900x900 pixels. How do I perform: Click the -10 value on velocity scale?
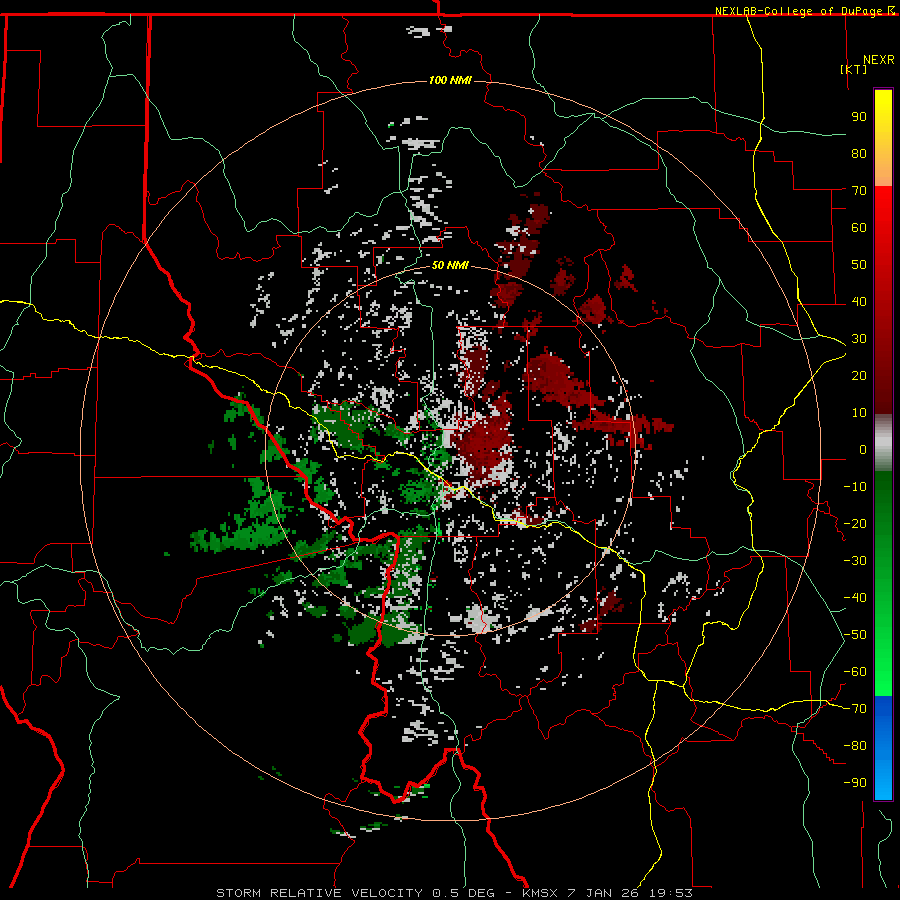tap(855, 487)
